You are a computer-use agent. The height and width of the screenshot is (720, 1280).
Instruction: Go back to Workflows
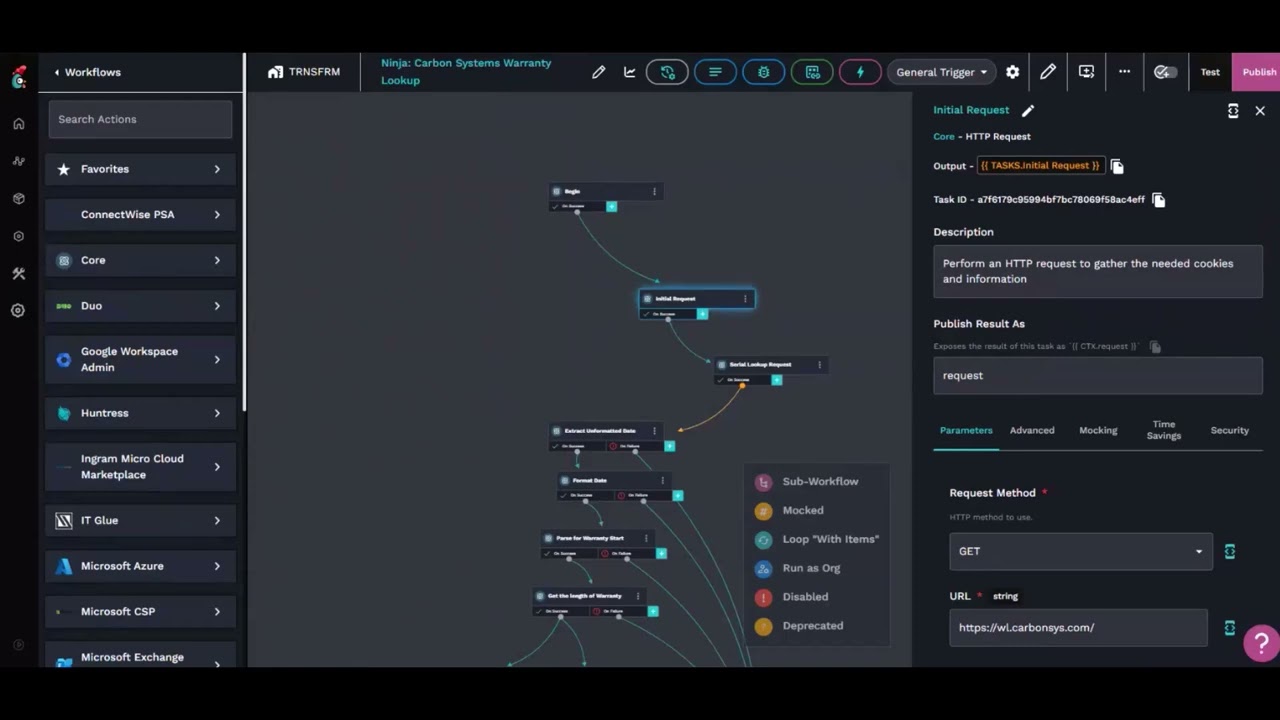[87, 72]
